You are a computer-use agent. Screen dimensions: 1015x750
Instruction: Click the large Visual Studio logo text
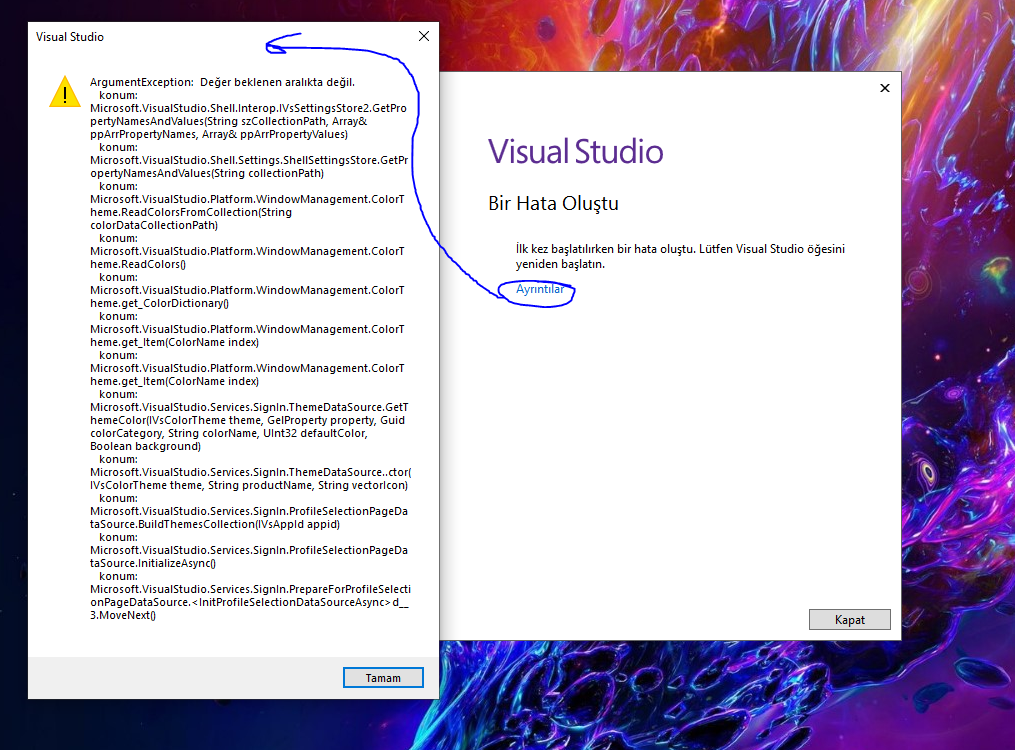pos(575,151)
